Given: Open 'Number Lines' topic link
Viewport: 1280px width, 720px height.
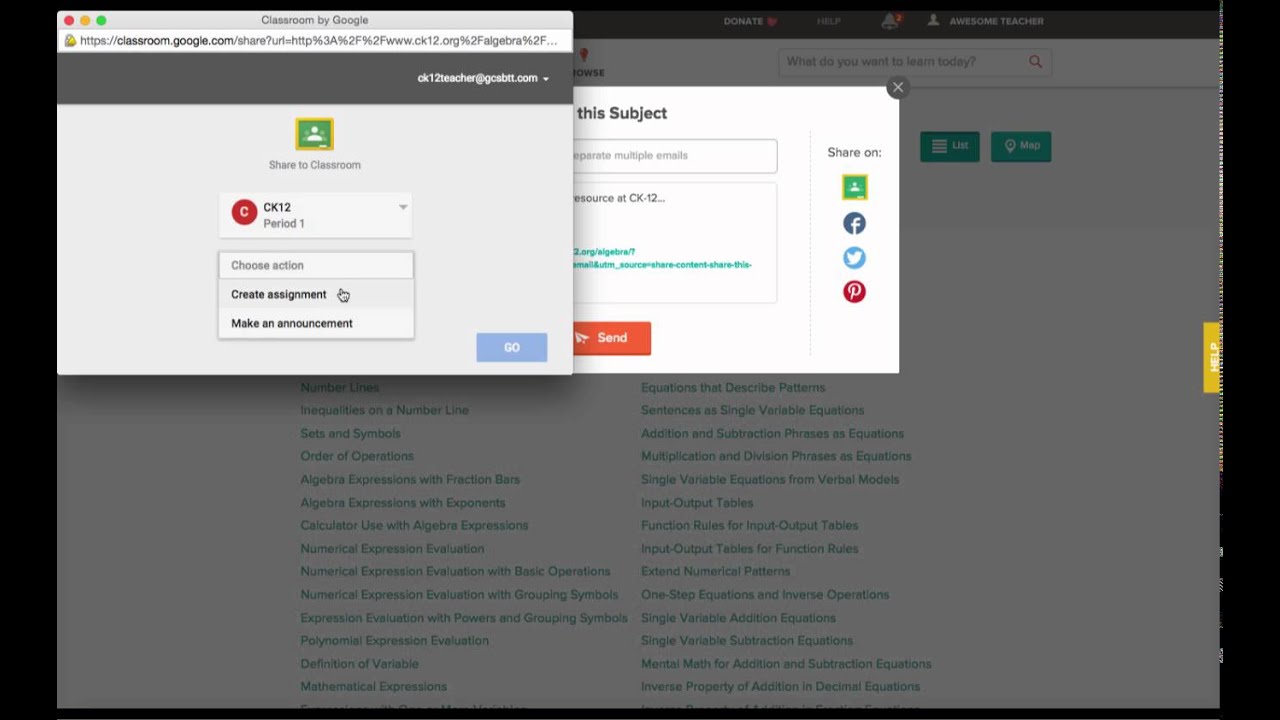Looking at the screenshot, I should [x=339, y=387].
